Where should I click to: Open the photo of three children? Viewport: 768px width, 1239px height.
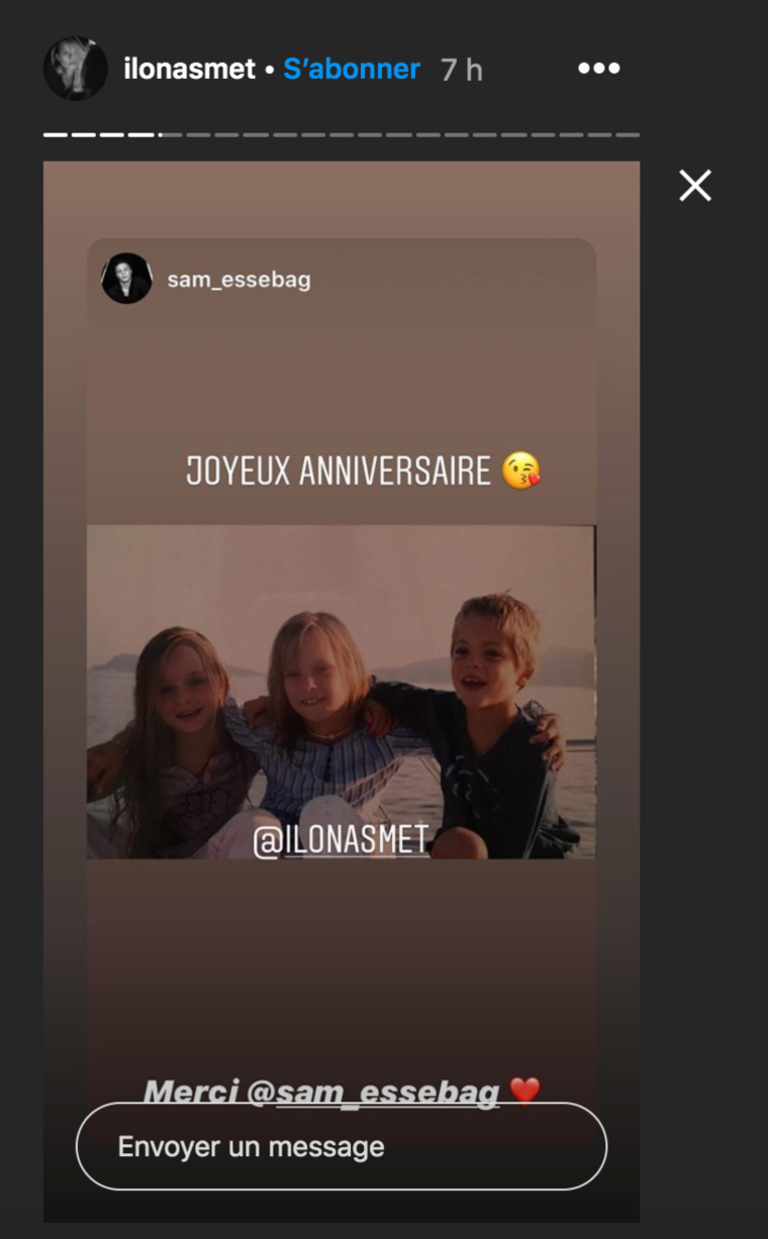341,692
